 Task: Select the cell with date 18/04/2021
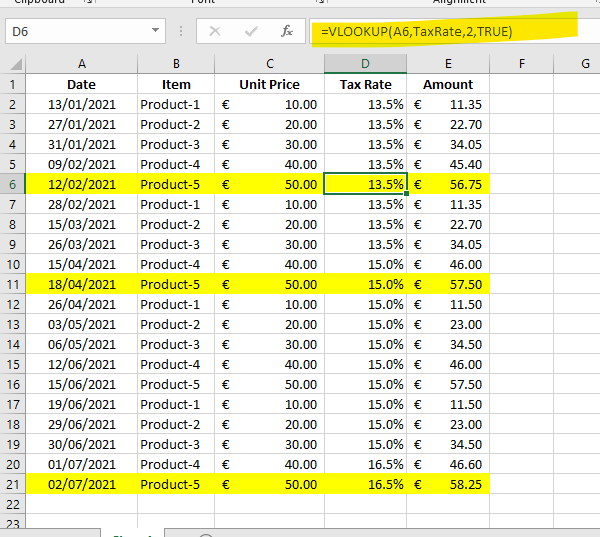(x=82, y=284)
